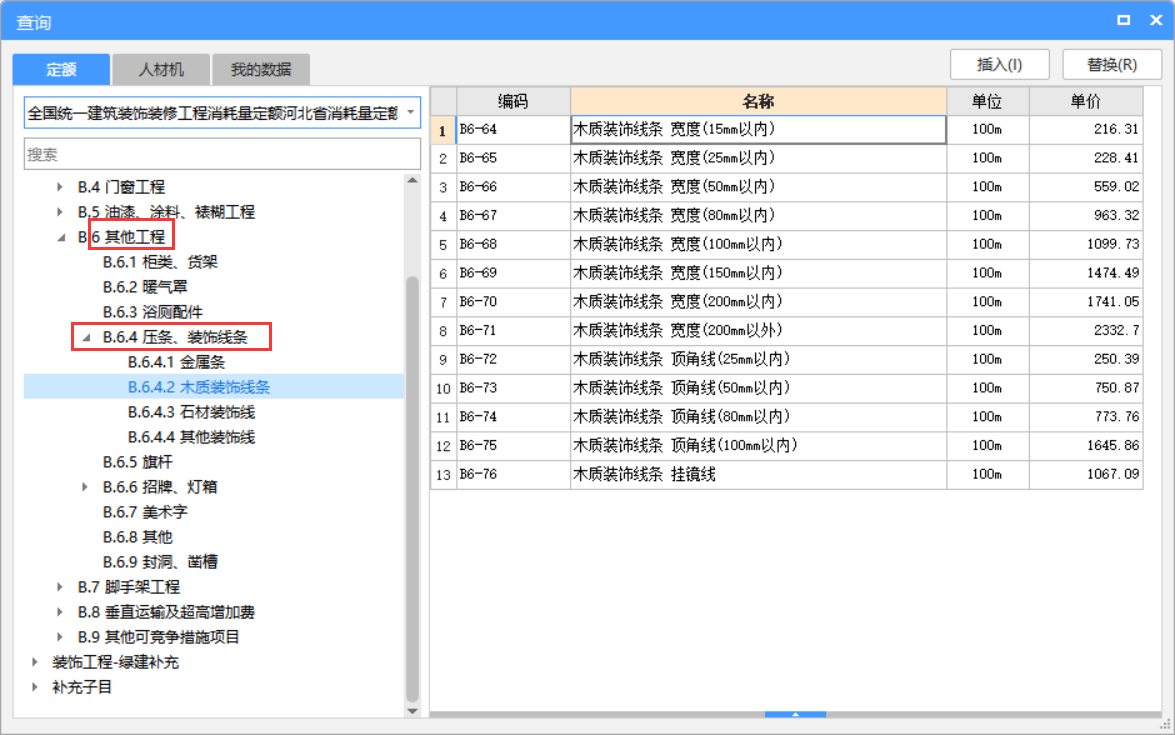Click the 单价 column header

tap(1086, 101)
